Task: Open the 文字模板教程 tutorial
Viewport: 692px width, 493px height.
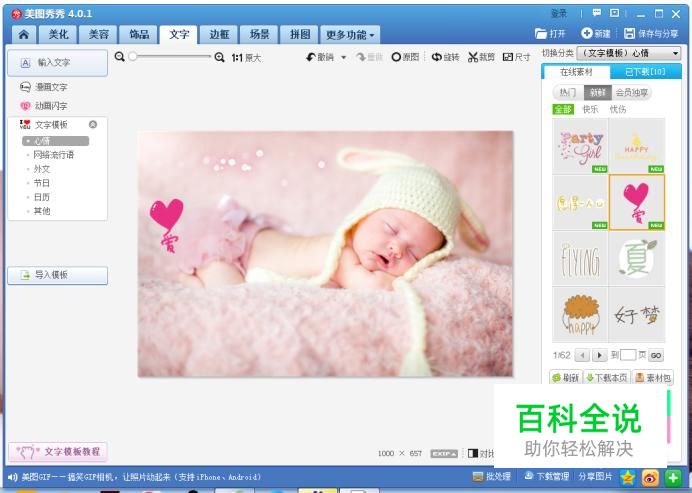Action: 57,452
